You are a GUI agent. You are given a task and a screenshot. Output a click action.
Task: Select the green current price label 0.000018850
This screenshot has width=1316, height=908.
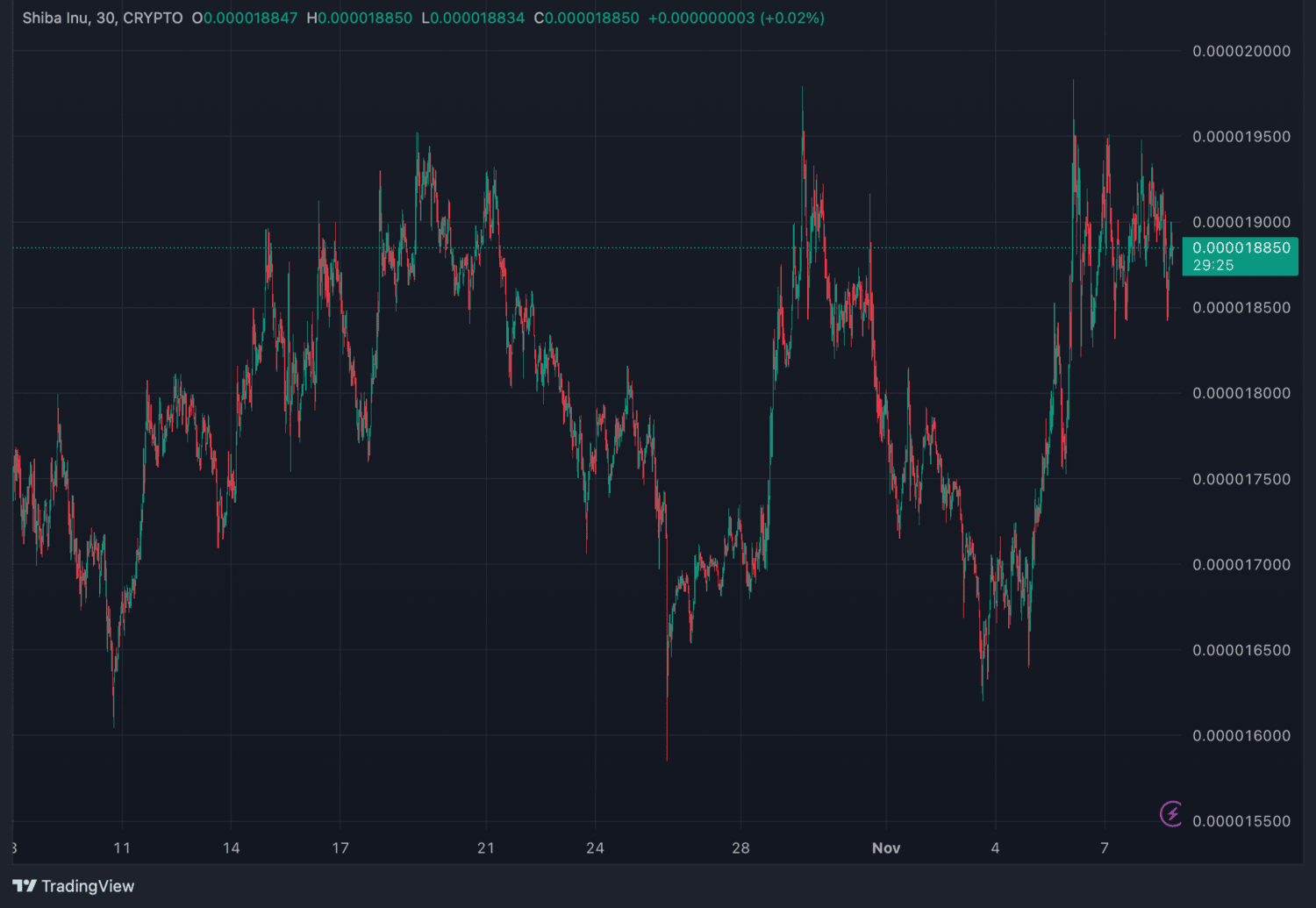(1241, 248)
